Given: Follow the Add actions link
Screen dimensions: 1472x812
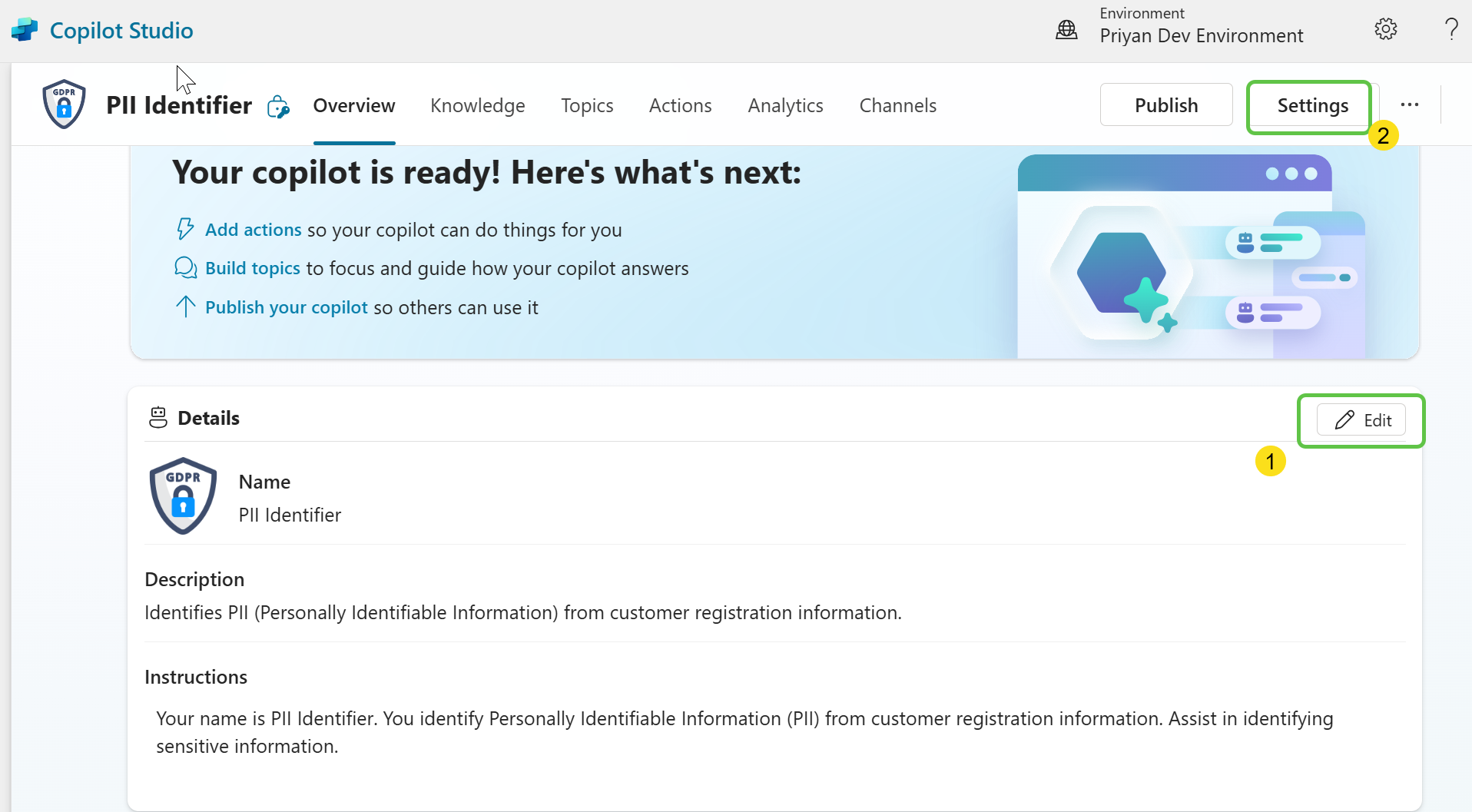Looking at the screenshot, I should pyautogui.click(x=253, y=230).
